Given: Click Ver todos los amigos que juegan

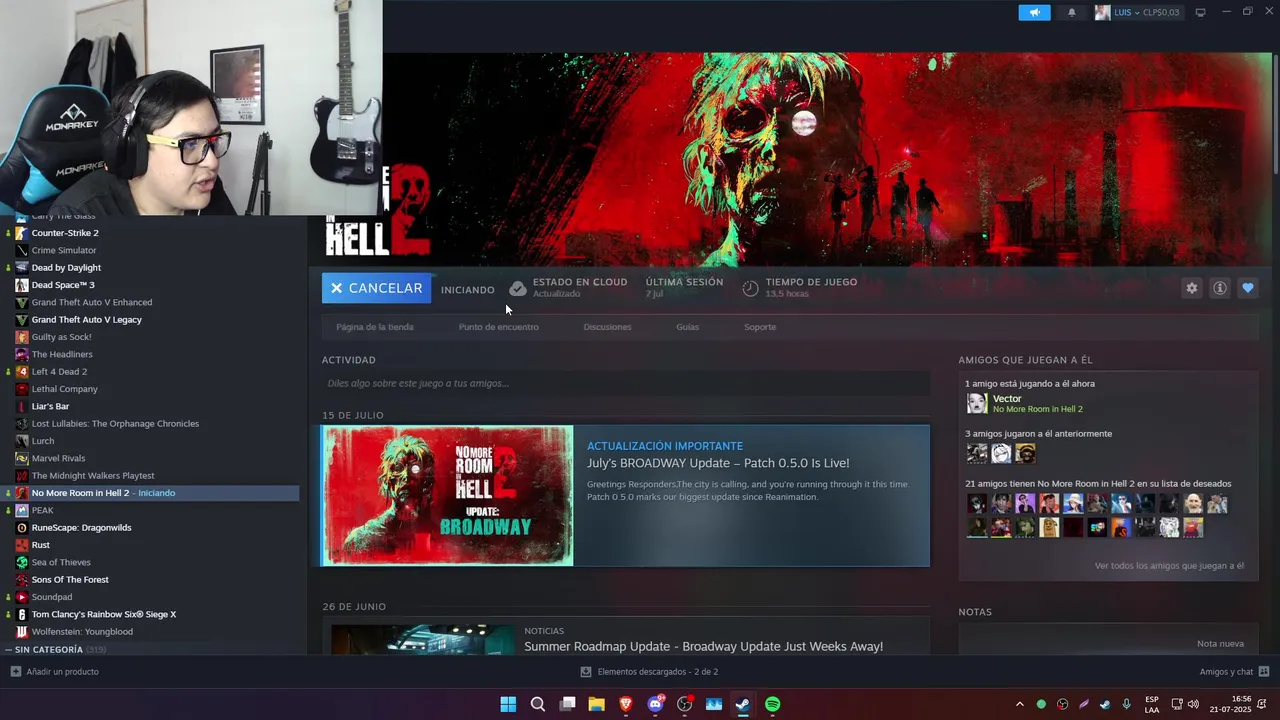Looking at the screenshot, I should tap(1169, 566).
